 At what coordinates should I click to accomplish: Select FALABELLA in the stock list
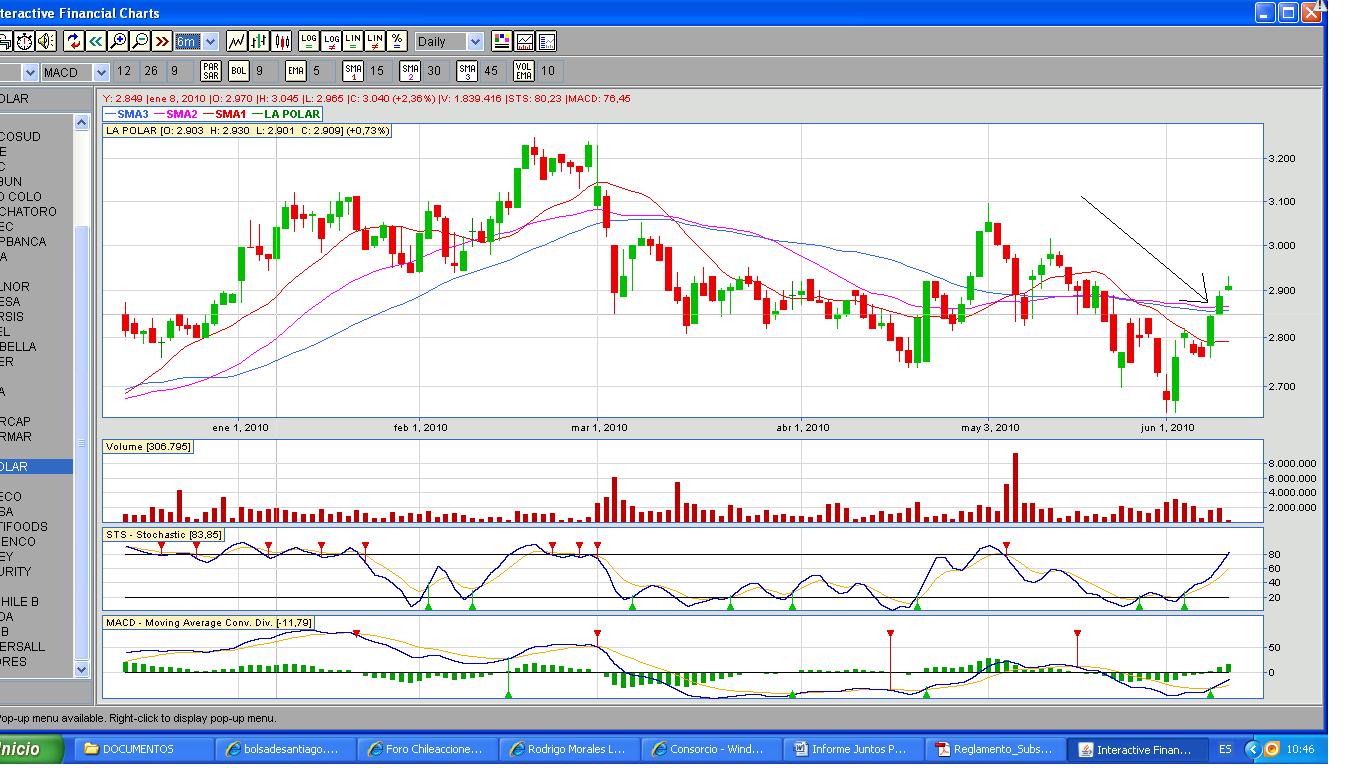(x=18, y=346)
